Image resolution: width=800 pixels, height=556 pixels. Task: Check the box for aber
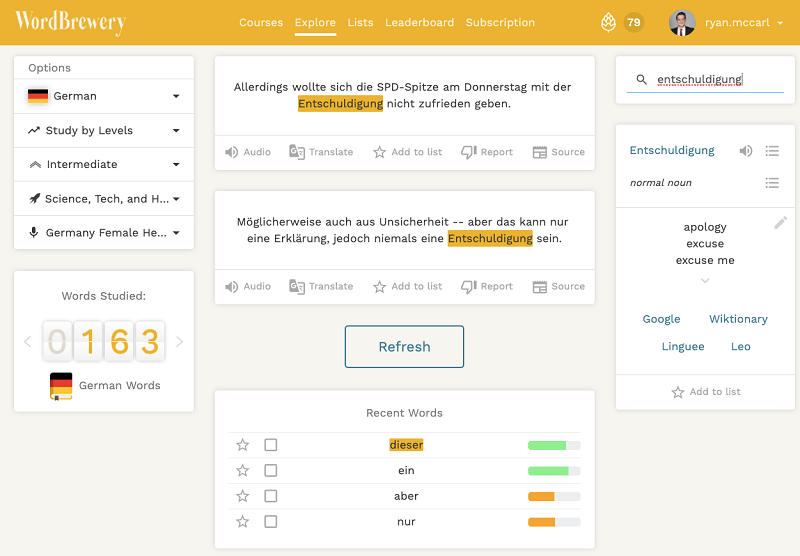click(271, 496)
